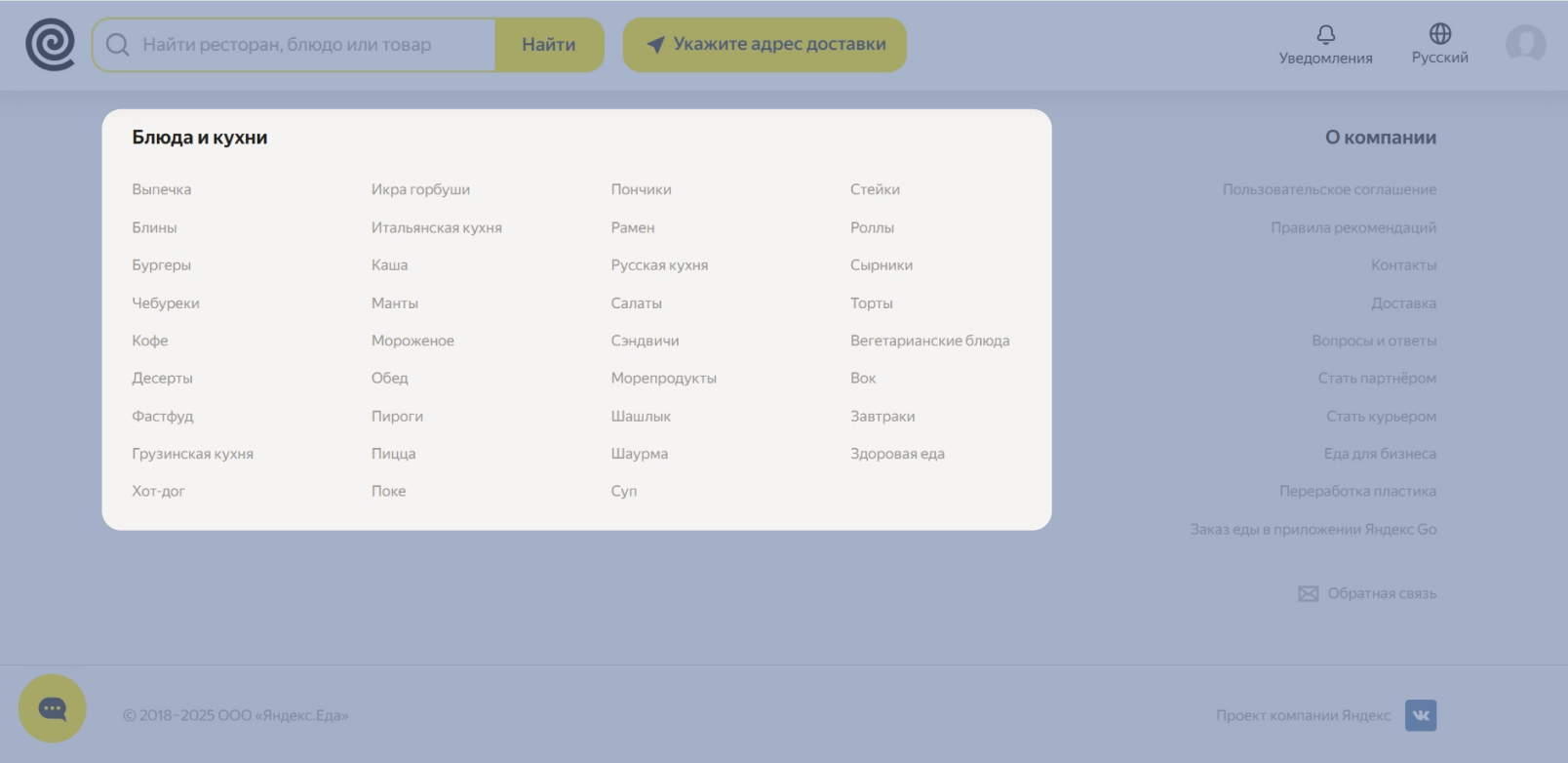Open Пользовательское соглашение link
Viewport: 1568px width, 763px height.
click(x=1329, y=189)
